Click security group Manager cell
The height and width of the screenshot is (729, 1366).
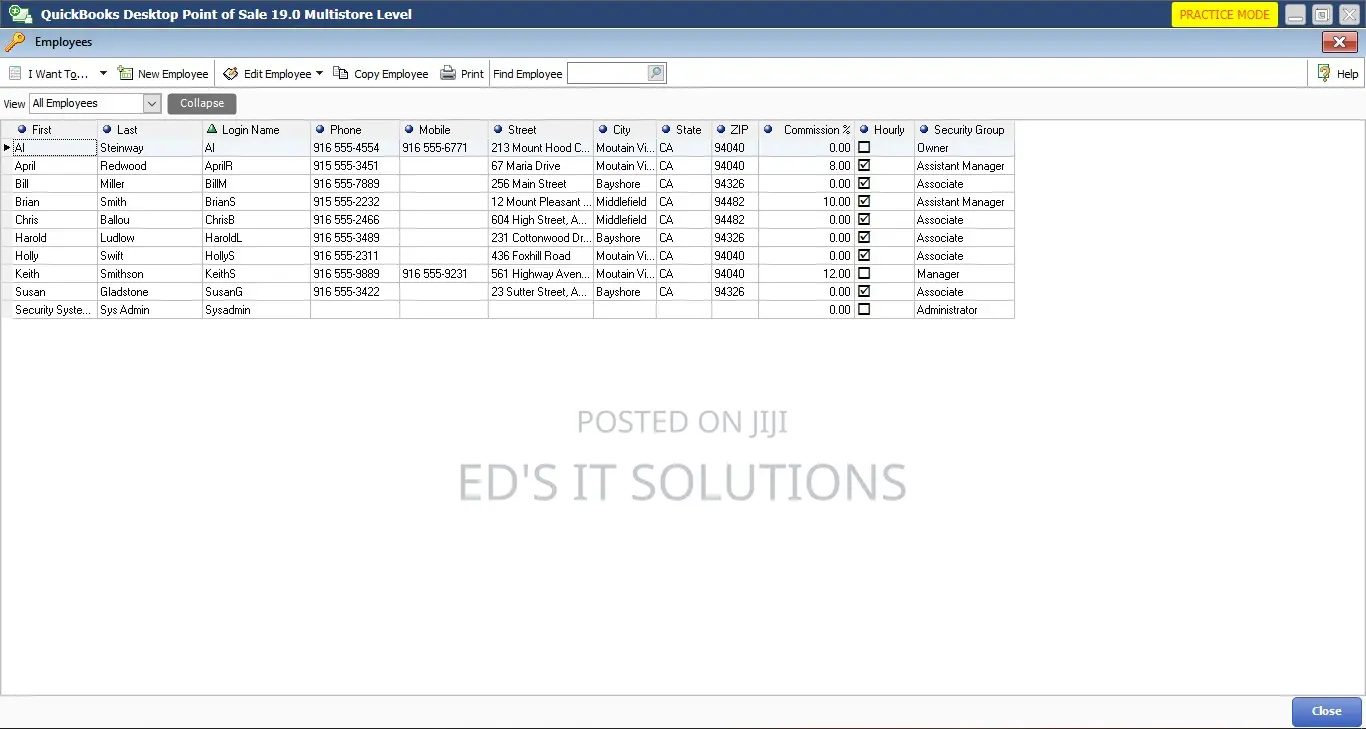coord(964,274)
